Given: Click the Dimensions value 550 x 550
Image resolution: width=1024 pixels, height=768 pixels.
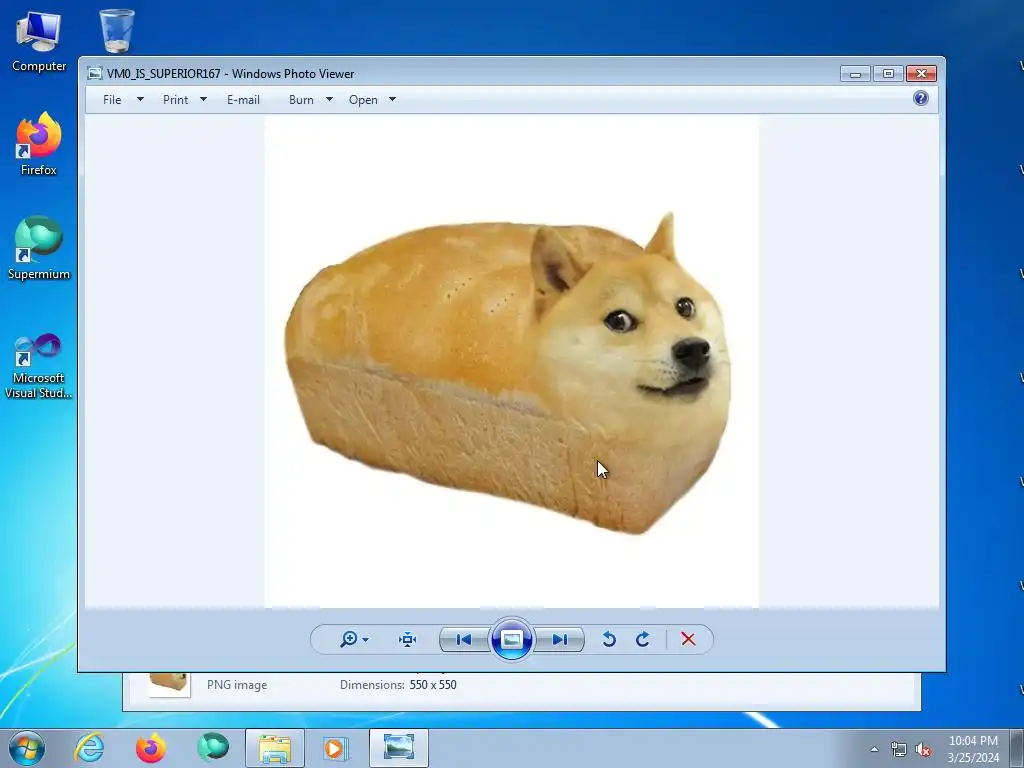Looking at the screenshot, I should [433, 685].
